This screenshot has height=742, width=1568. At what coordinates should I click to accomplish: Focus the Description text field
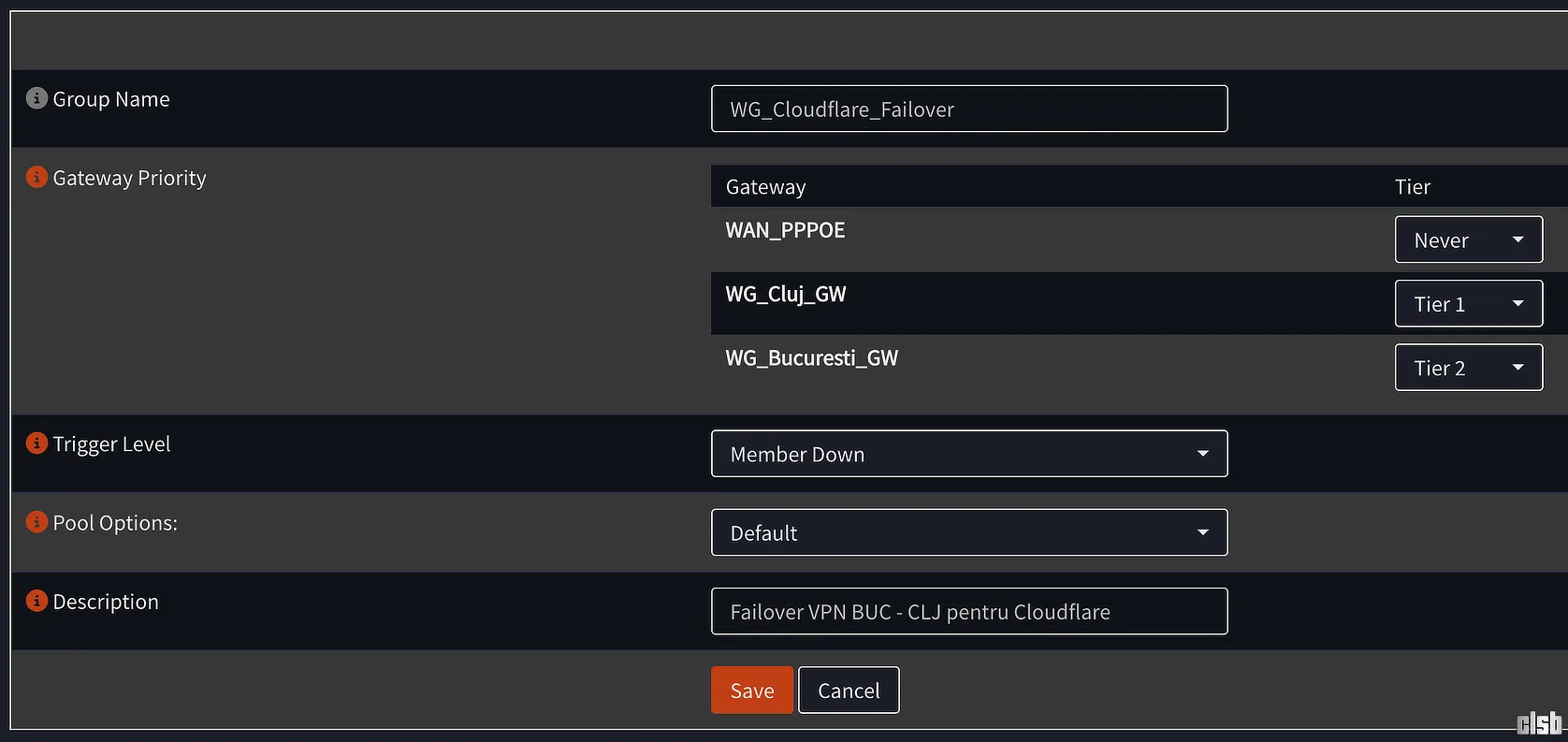[969, 612]
